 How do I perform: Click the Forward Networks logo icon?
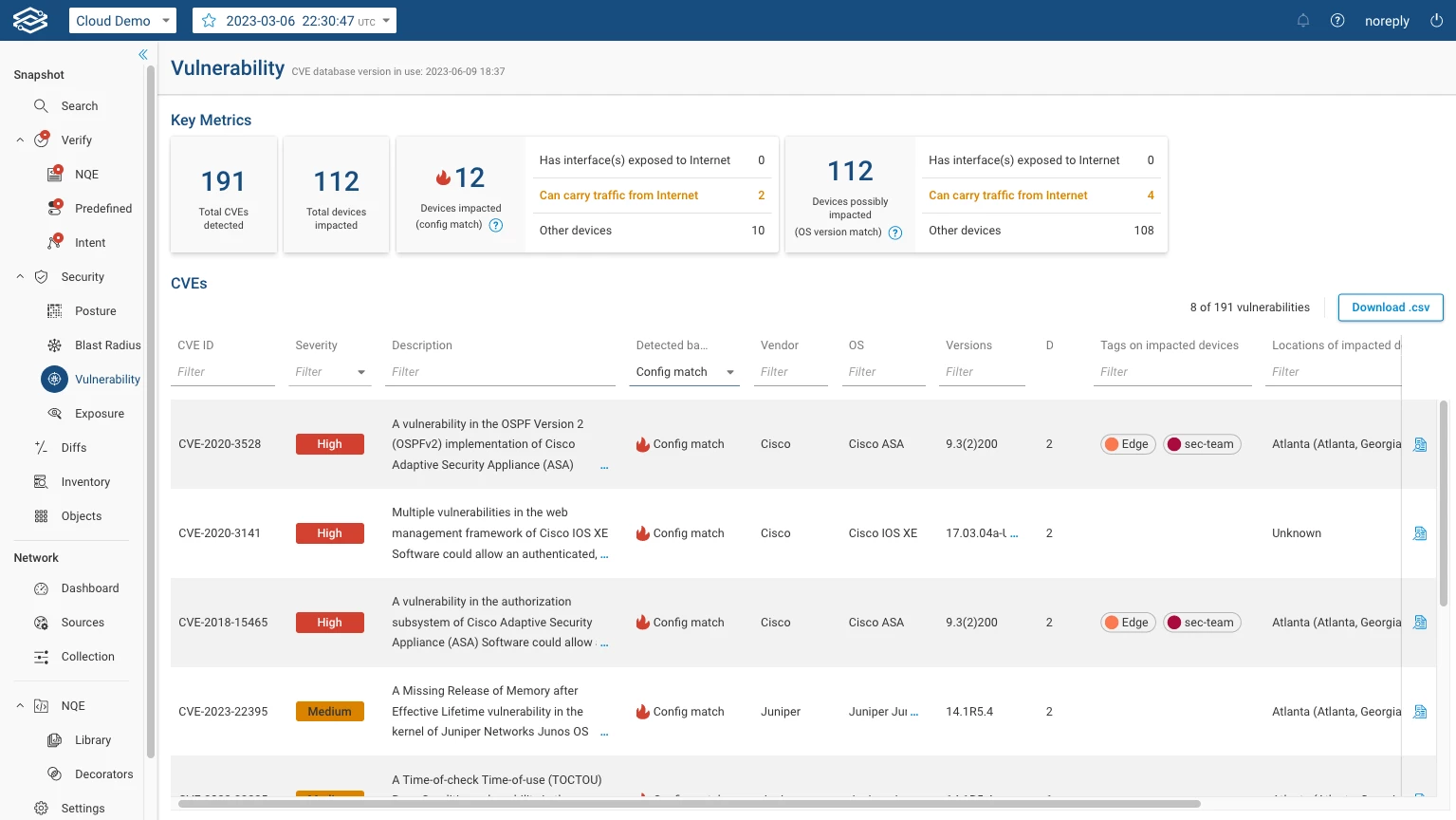(x=30, y=20)
